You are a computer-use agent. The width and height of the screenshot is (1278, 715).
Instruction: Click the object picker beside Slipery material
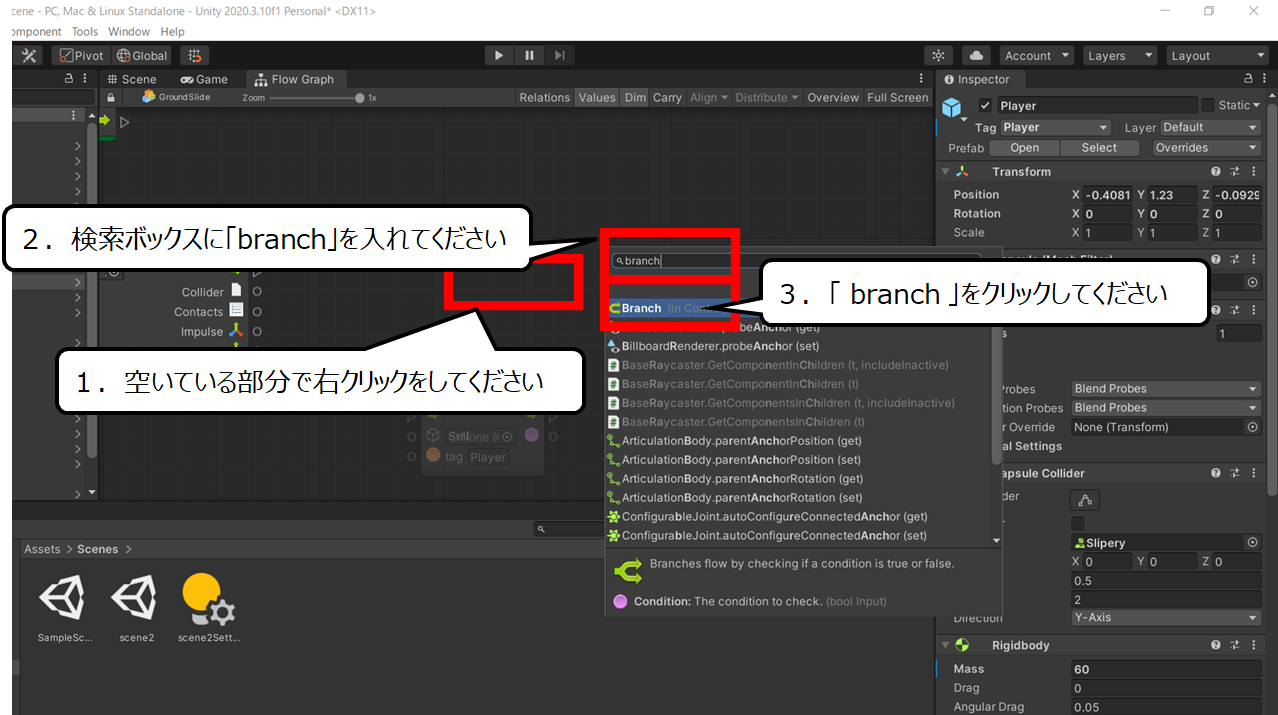click(x=1252, y=542)
